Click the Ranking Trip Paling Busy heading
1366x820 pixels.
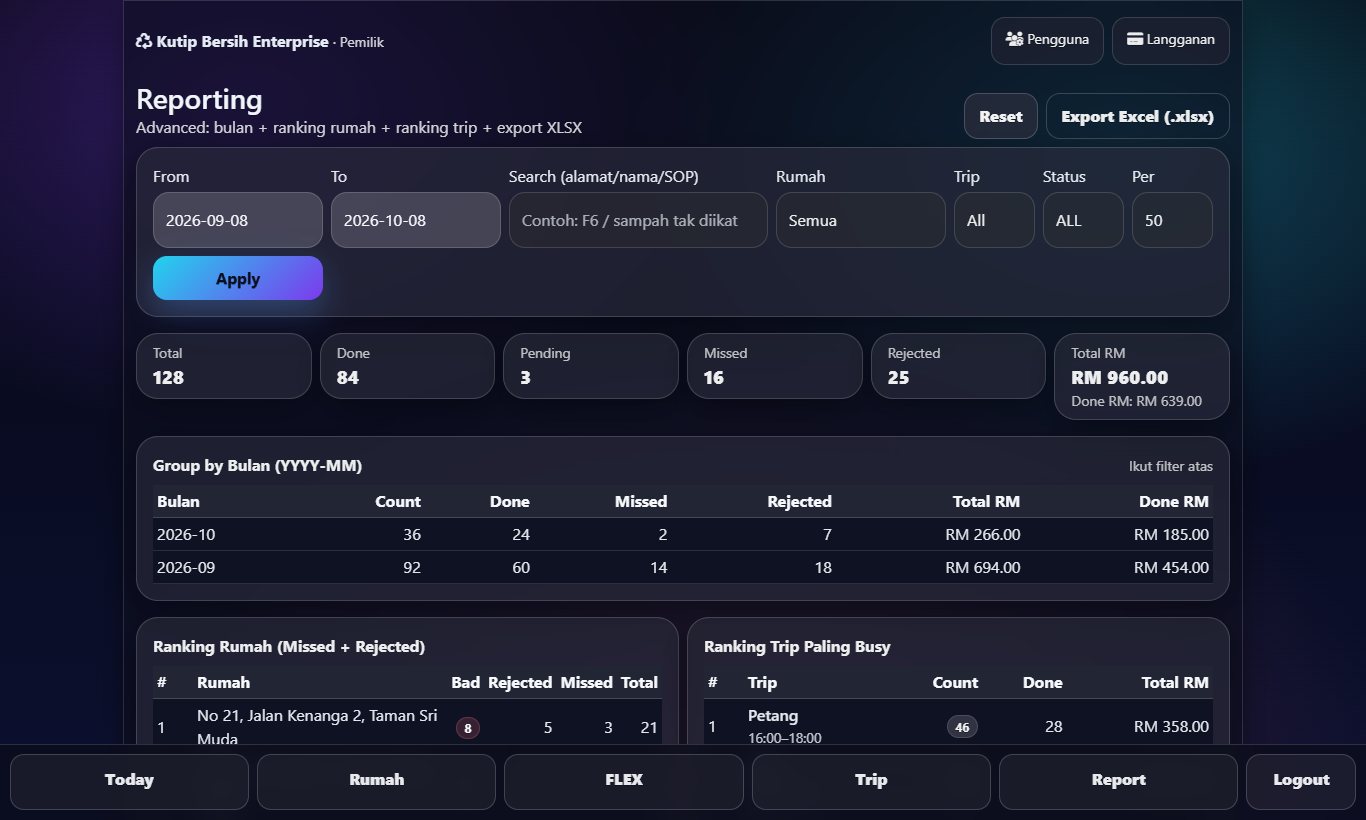[797, 647]
